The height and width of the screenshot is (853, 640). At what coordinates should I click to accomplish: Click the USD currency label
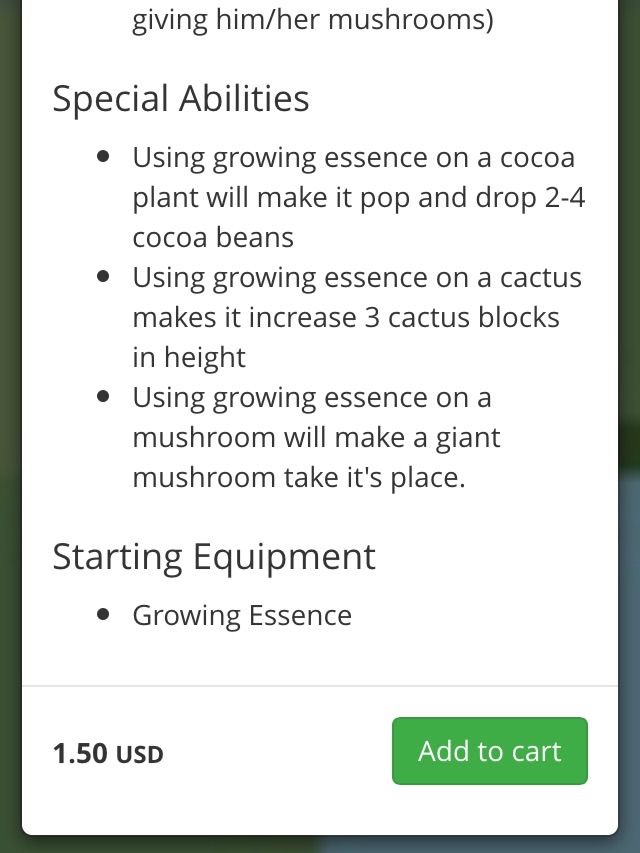tap(139, 755)
